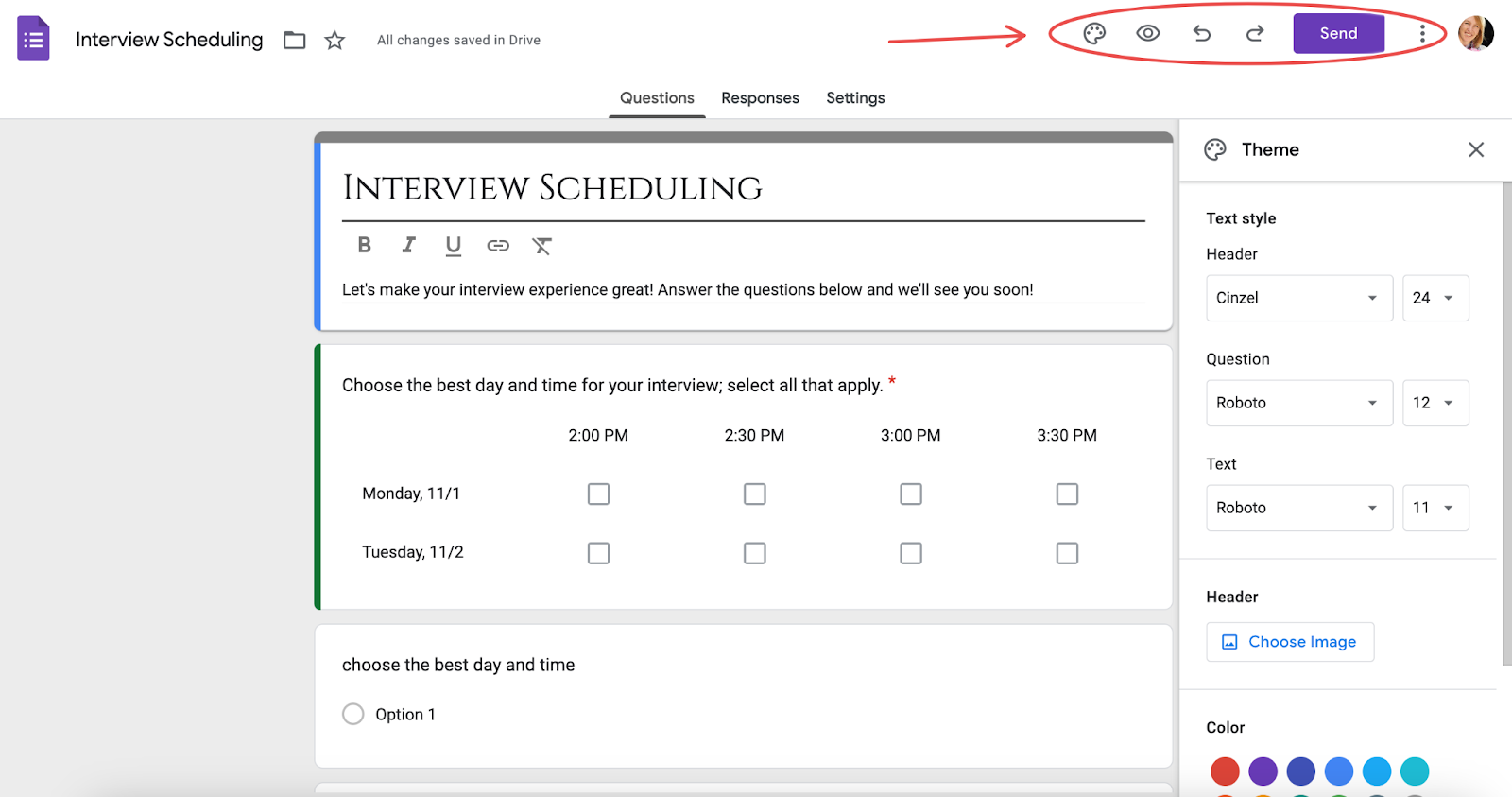Pick the cyan theme color

pyautogui.click(x=1415, y=771)
